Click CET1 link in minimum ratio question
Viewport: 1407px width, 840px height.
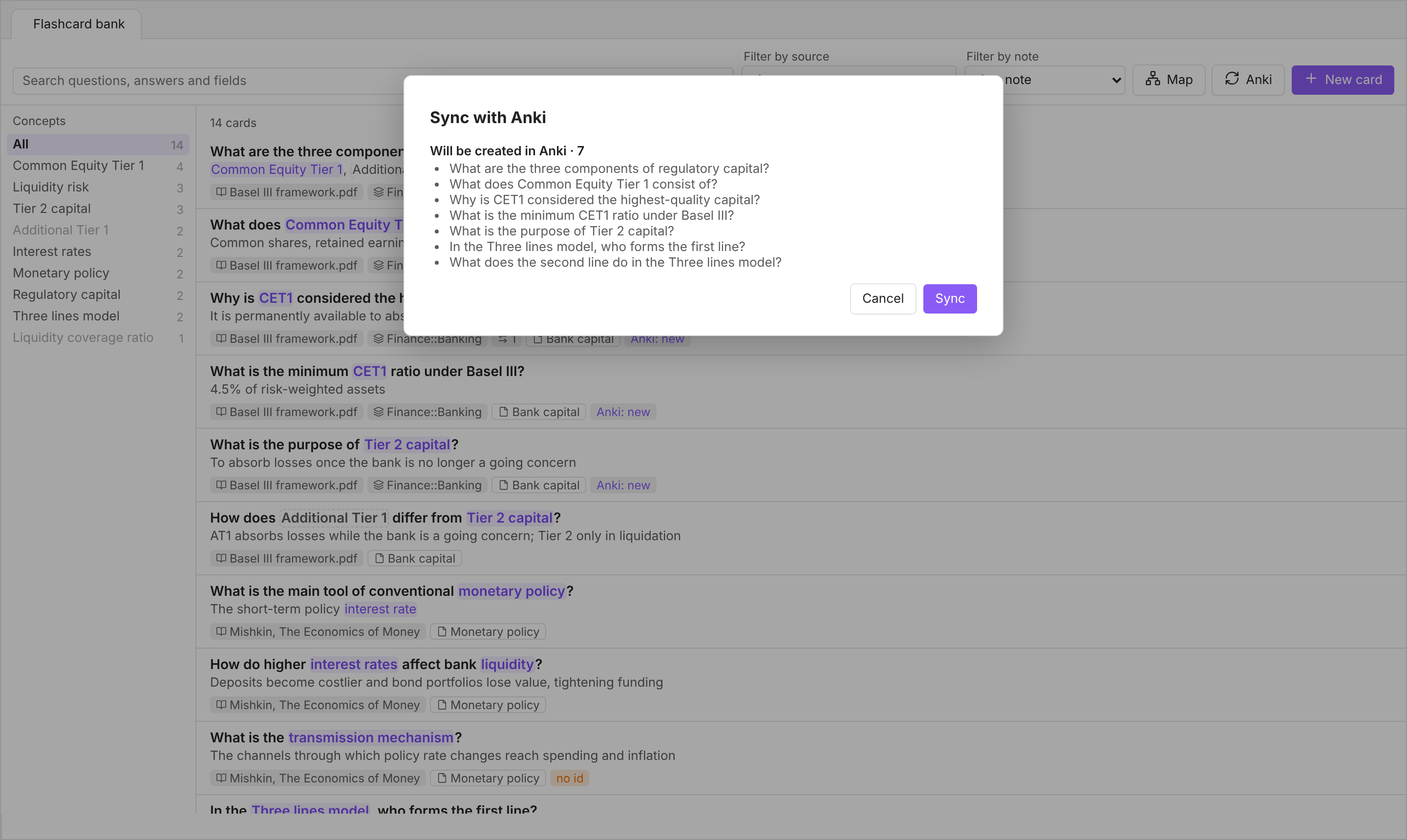pos(369,371)
